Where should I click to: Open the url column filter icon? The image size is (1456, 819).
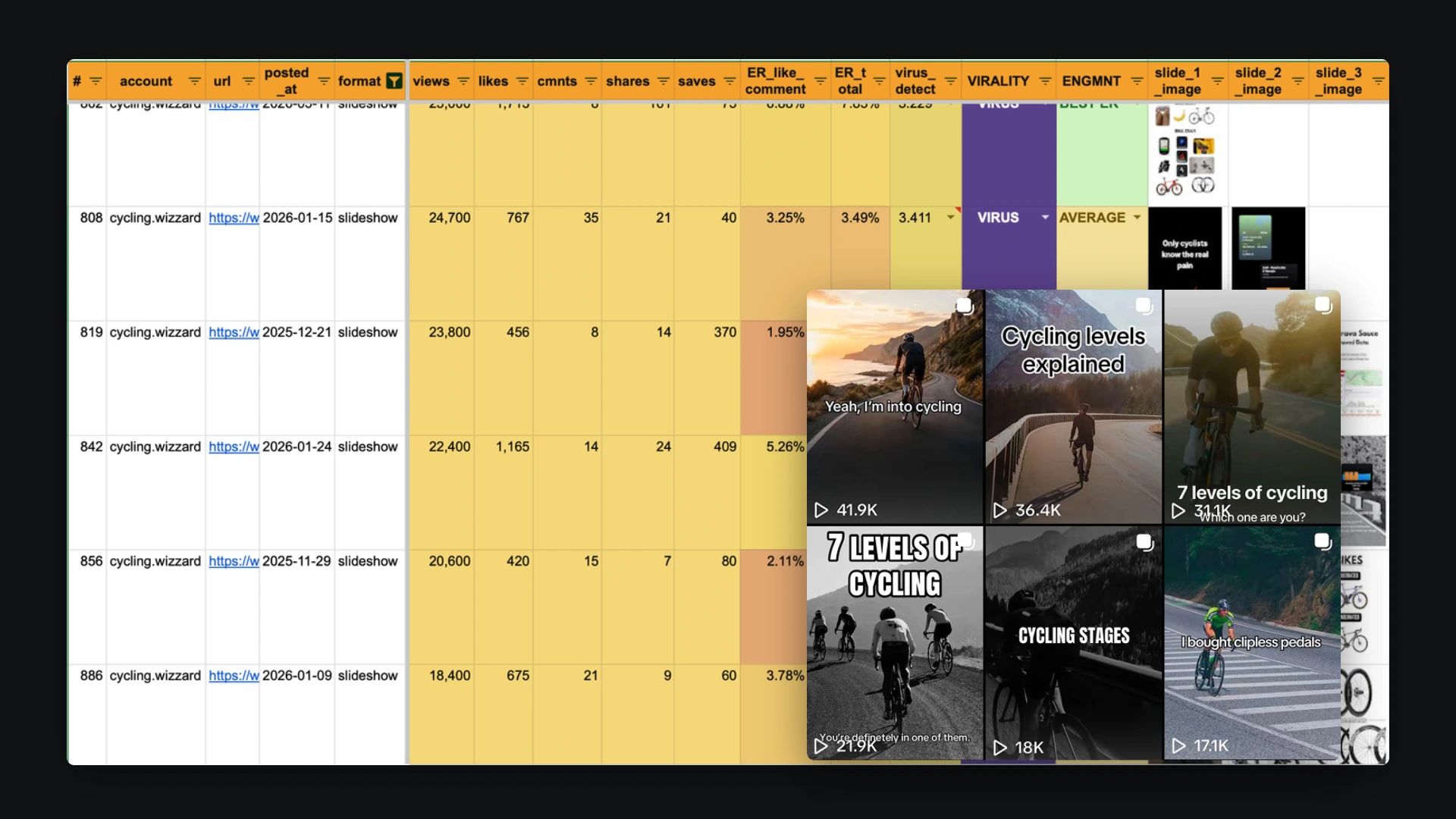pos(248,81)
